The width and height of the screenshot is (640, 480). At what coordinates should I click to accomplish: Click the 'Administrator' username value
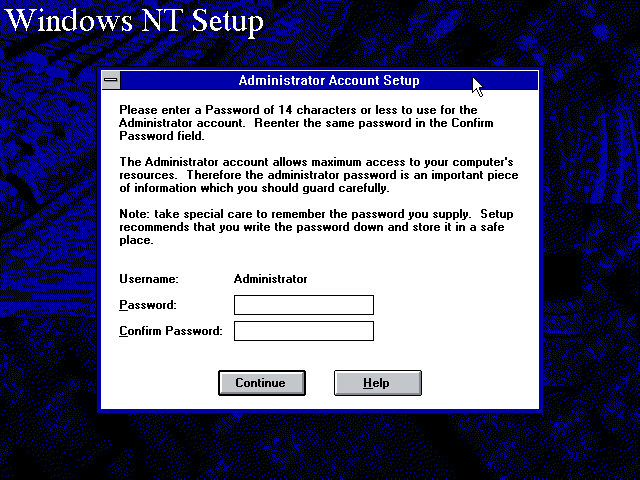tap(270, 279)
